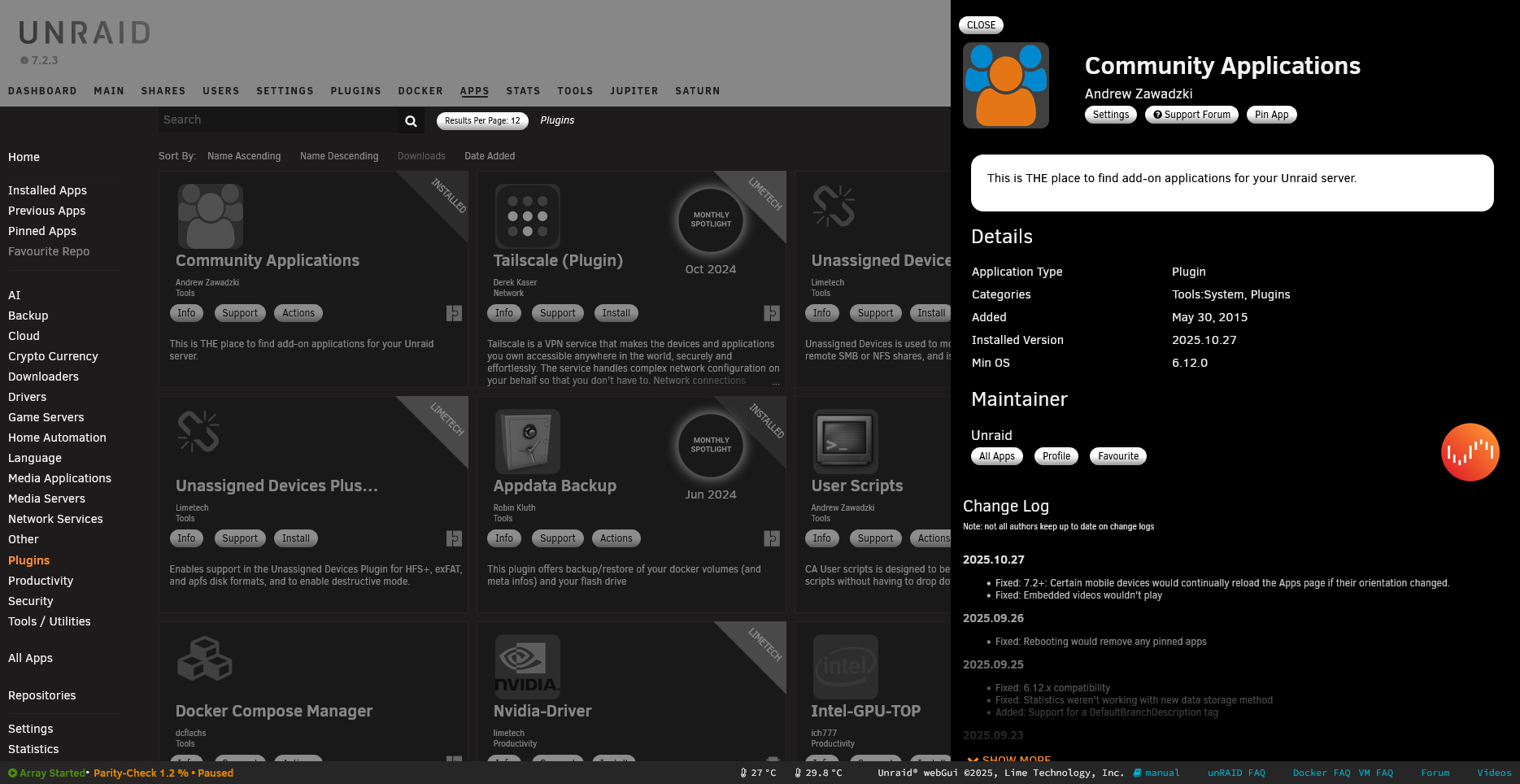Open the JUPITER menu item
The height and width of the screenshot is (784, 1520).
tap(634, 91)
